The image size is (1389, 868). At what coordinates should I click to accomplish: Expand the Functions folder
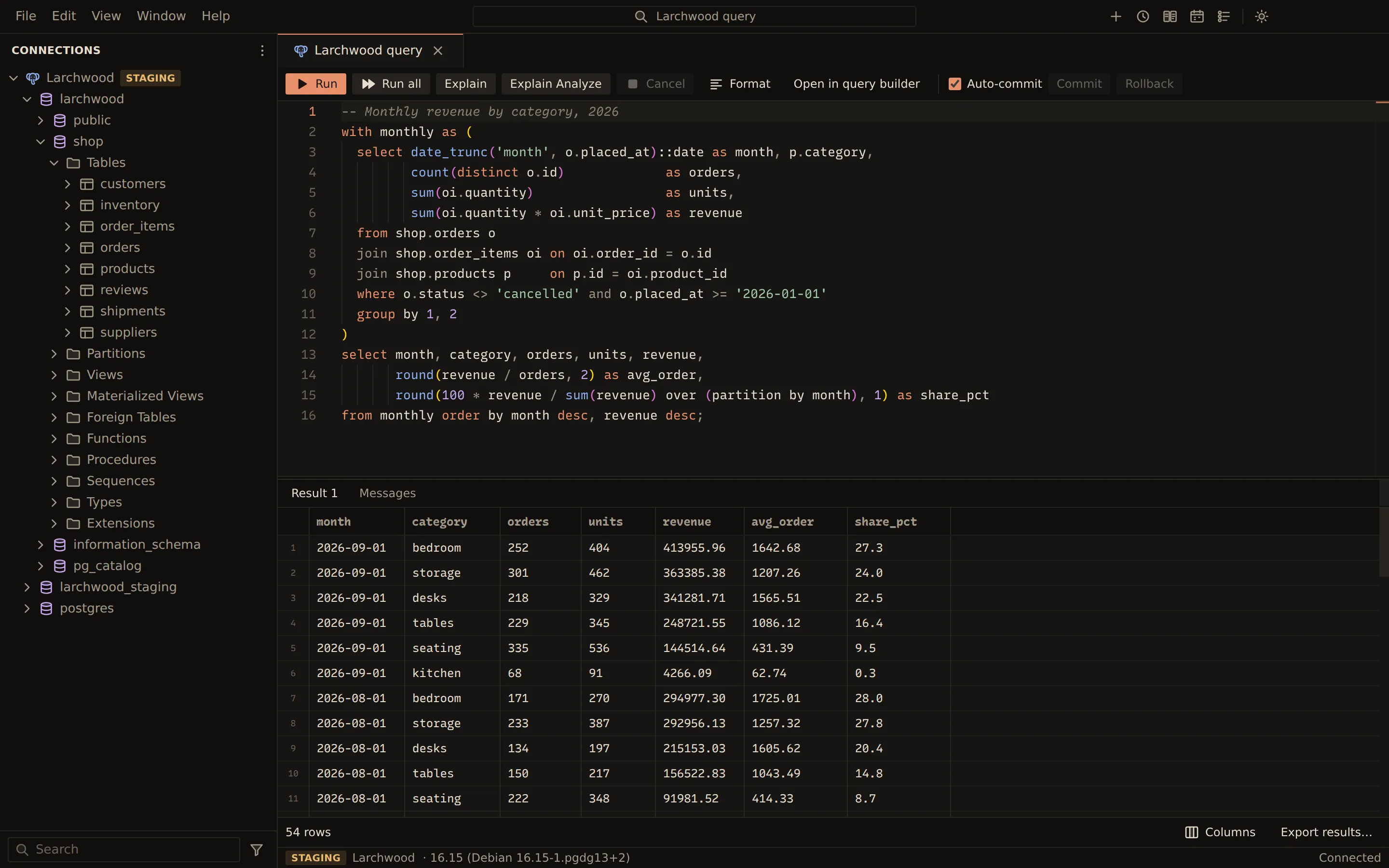coord(54,439)
